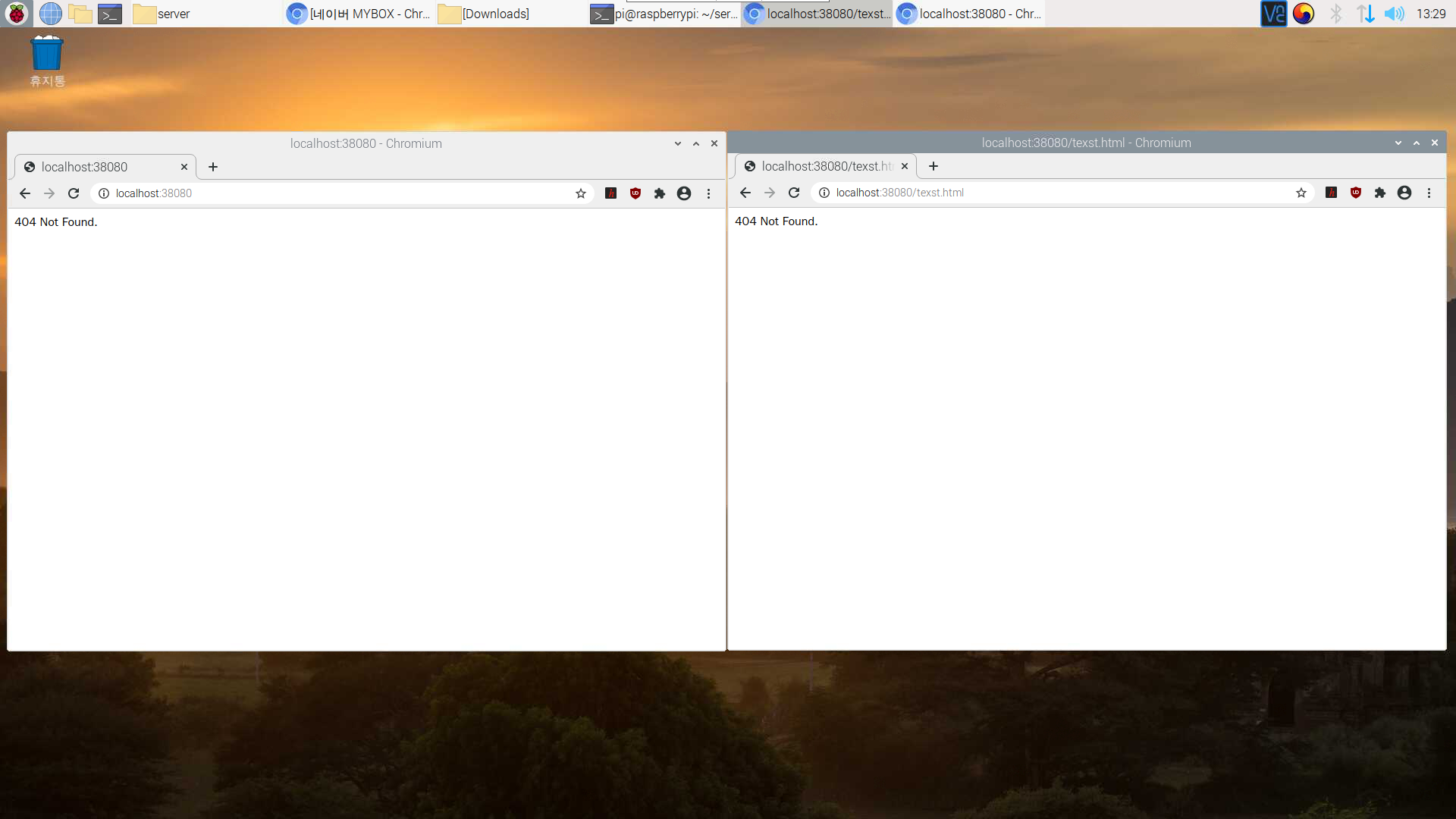Switch to the [Downloads] folder window in the taskbar
Image resolution: width=1456 pixels, height=819 pixels.
pos(485,14)
